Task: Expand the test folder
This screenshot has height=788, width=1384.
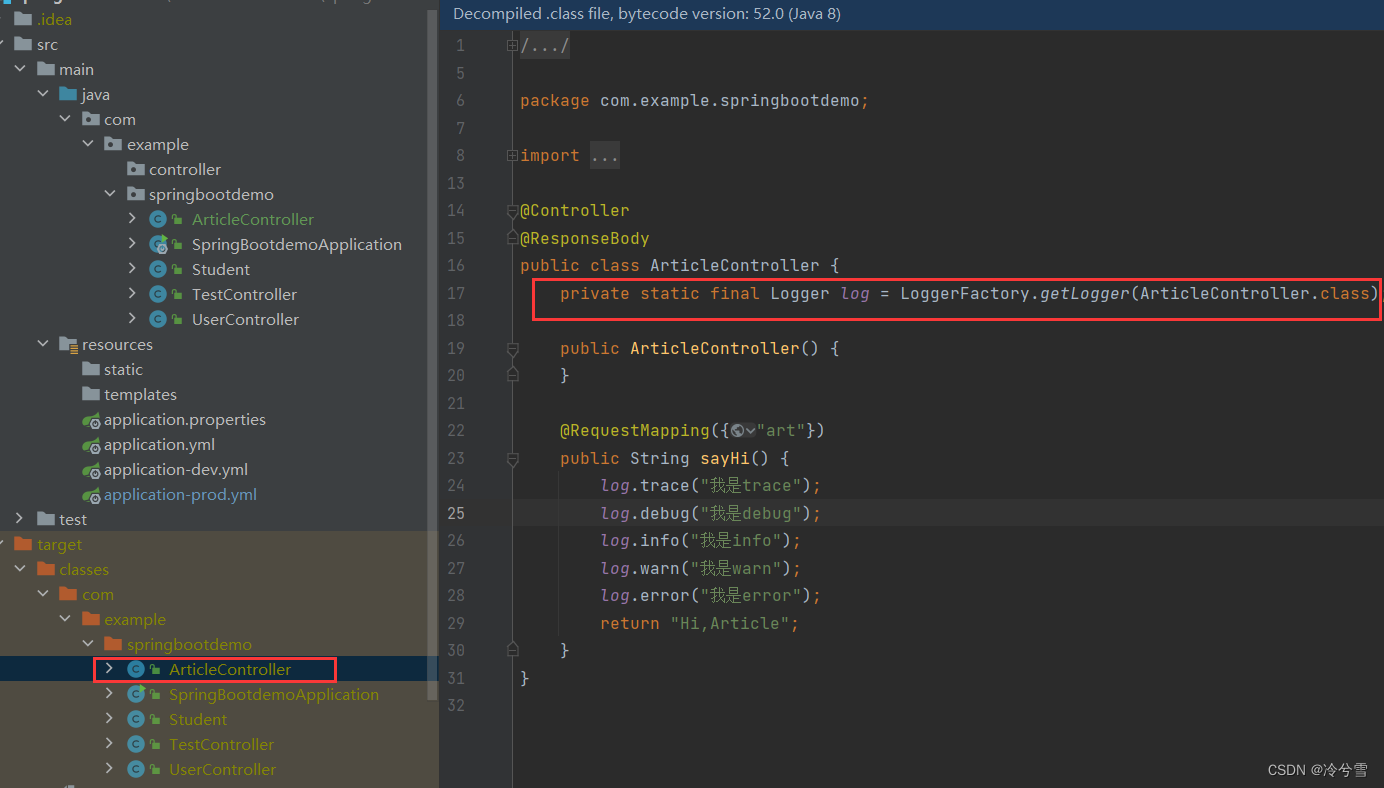Action: (20, 519)
